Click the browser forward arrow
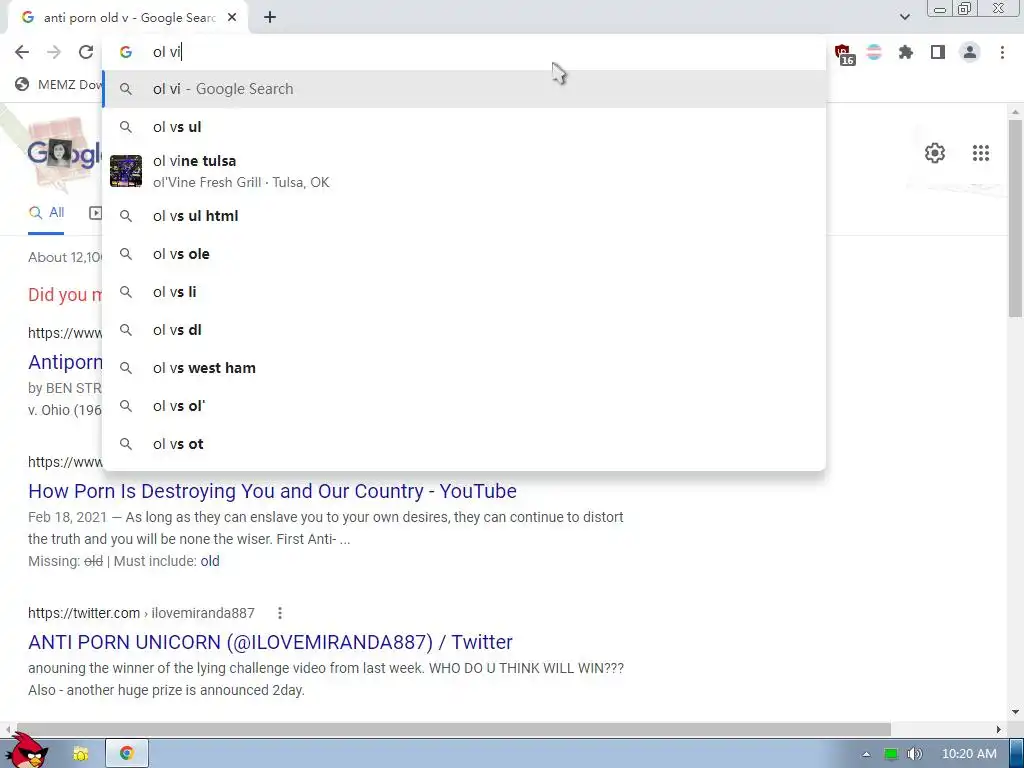This screenshot has width=1024, height=768. tap(54, 52)
